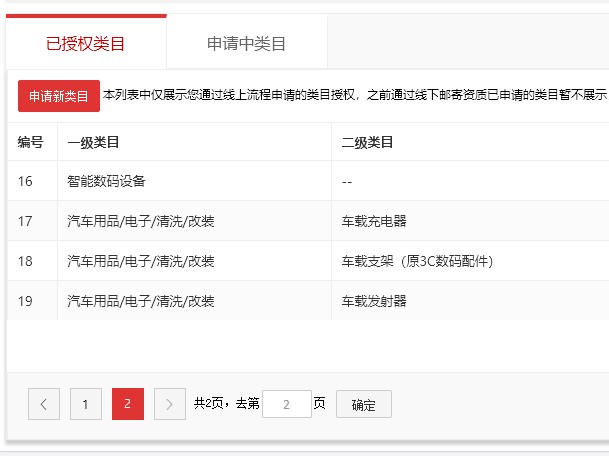Image resolution: width=609 pixels, height=456 pixels.
Task: Go to the next page arrow
Action: click(170, 404)
